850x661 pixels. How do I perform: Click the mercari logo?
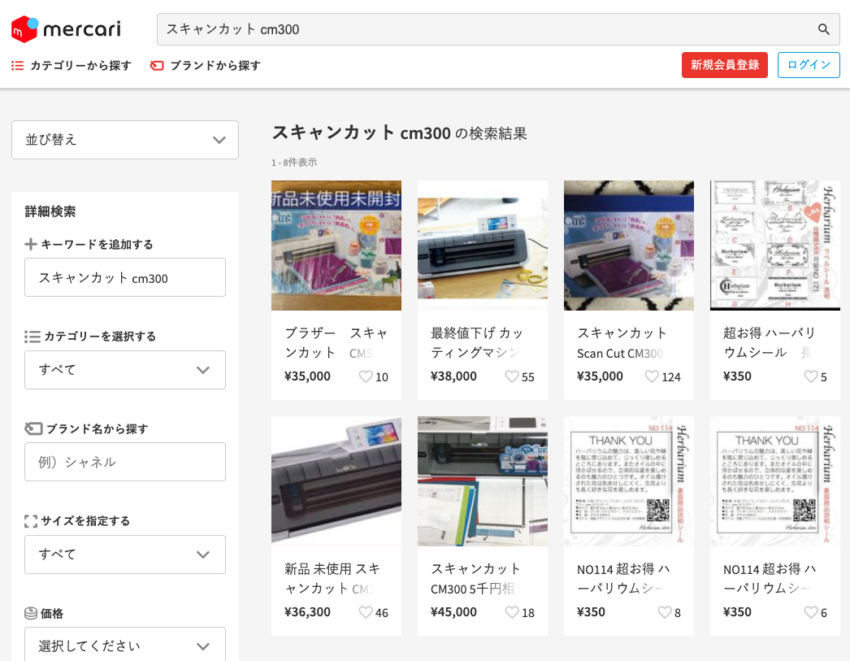click(x=66, y=29)
